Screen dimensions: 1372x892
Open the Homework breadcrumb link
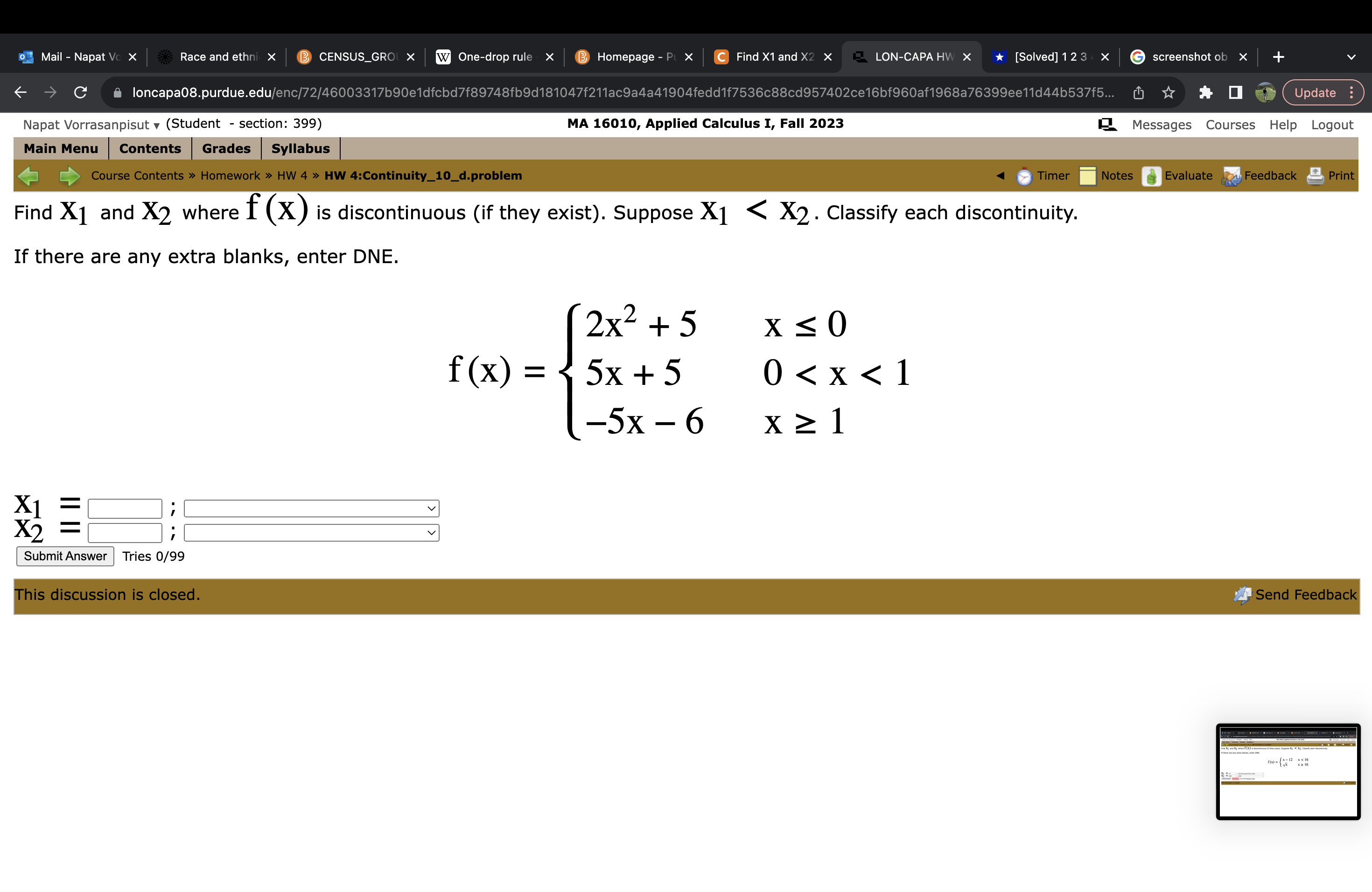pyautogui.click(x=230, y=176)
